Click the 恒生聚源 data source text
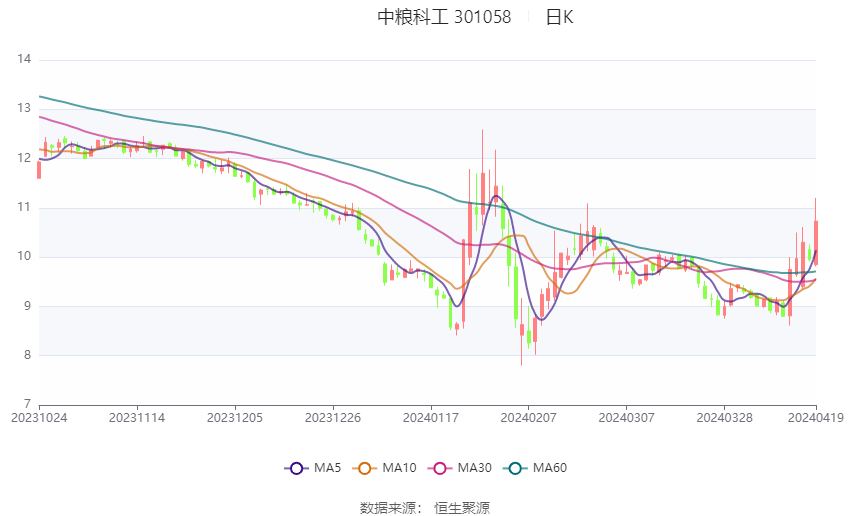 pos(462,508)
